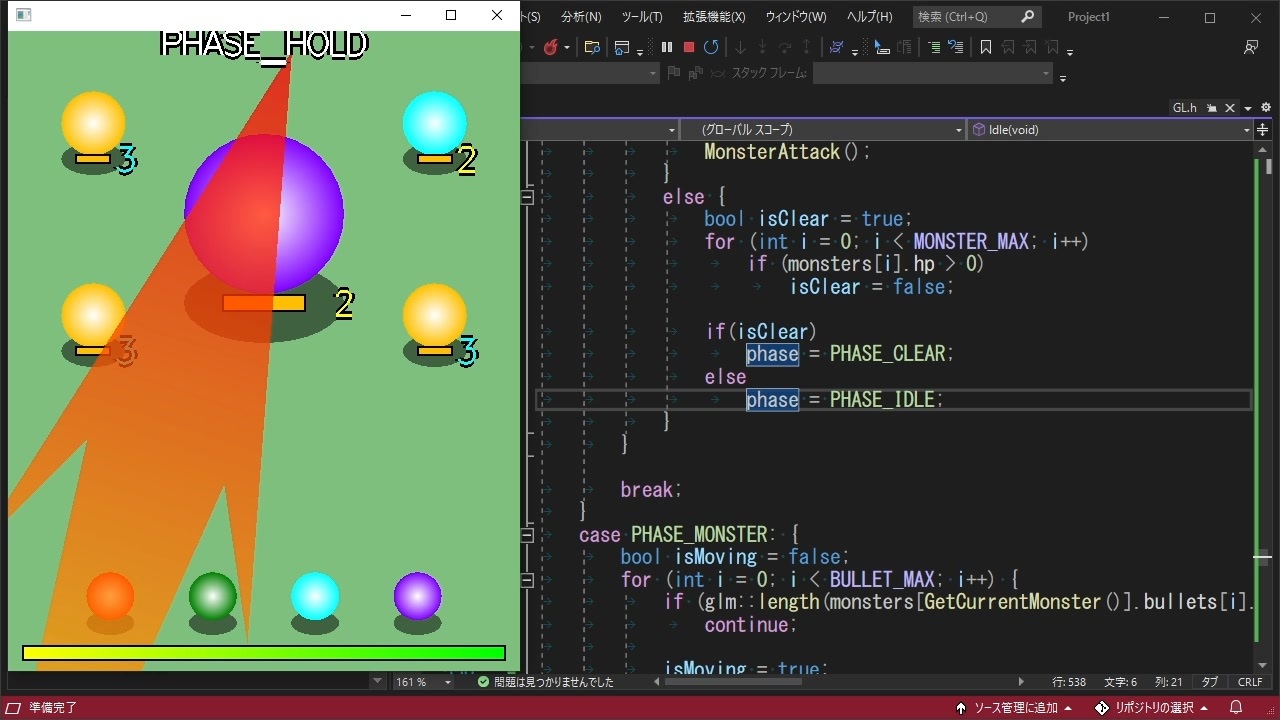Viewport: 1280px width, 720px height.
Task: Toggle the bookmark icon in toolbar
Action: (x=986, y=47)
